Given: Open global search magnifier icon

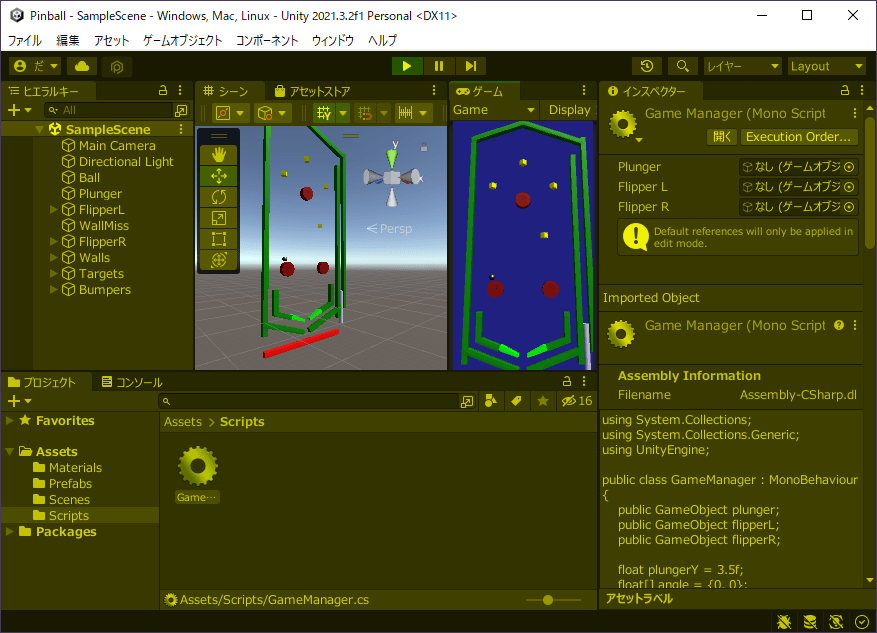Looking at the screenshot, I should pos(682,66).
